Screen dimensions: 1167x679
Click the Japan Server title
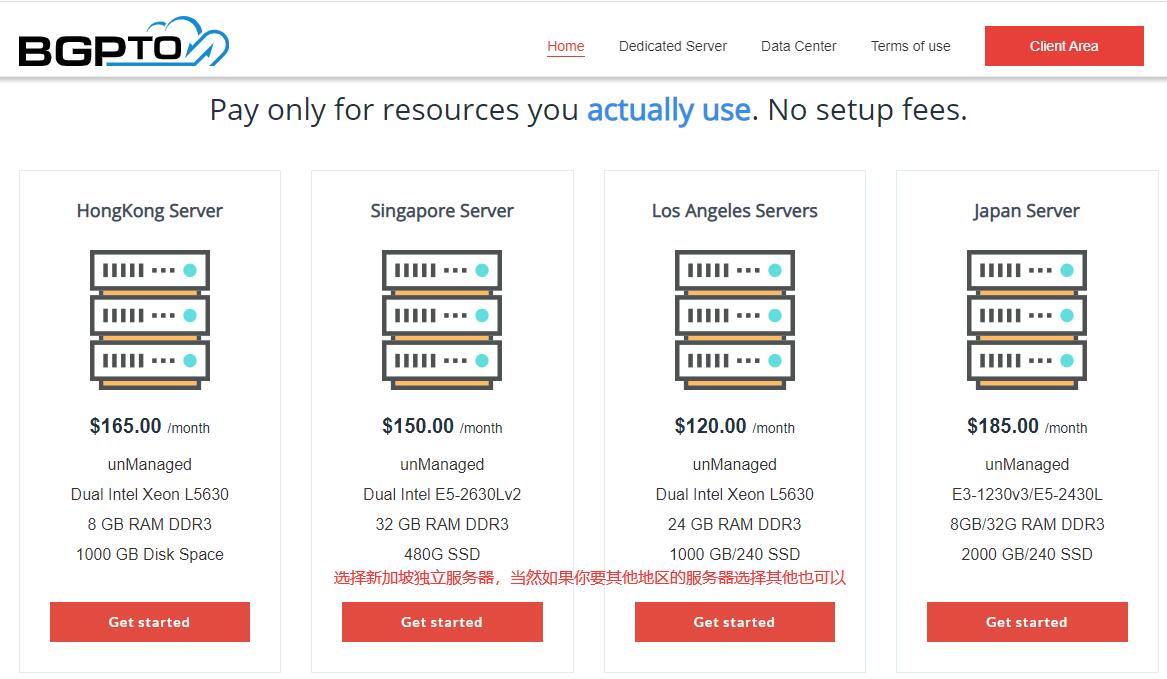click(1026, 211)
